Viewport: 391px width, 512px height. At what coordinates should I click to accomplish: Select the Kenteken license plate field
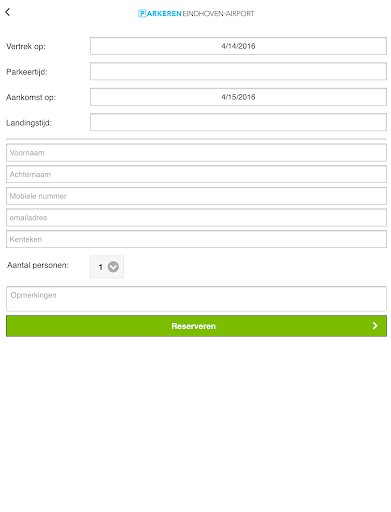tap(196, 239)
